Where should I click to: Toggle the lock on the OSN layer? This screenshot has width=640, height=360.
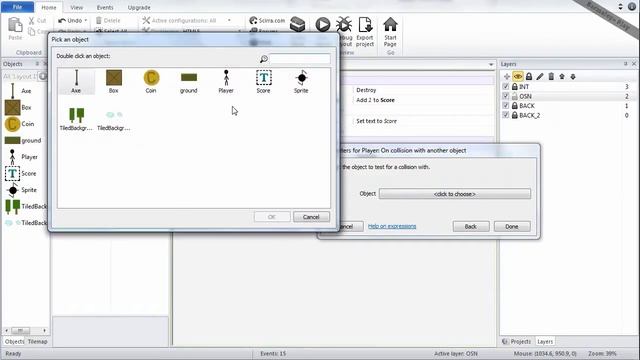click(515, 96)
